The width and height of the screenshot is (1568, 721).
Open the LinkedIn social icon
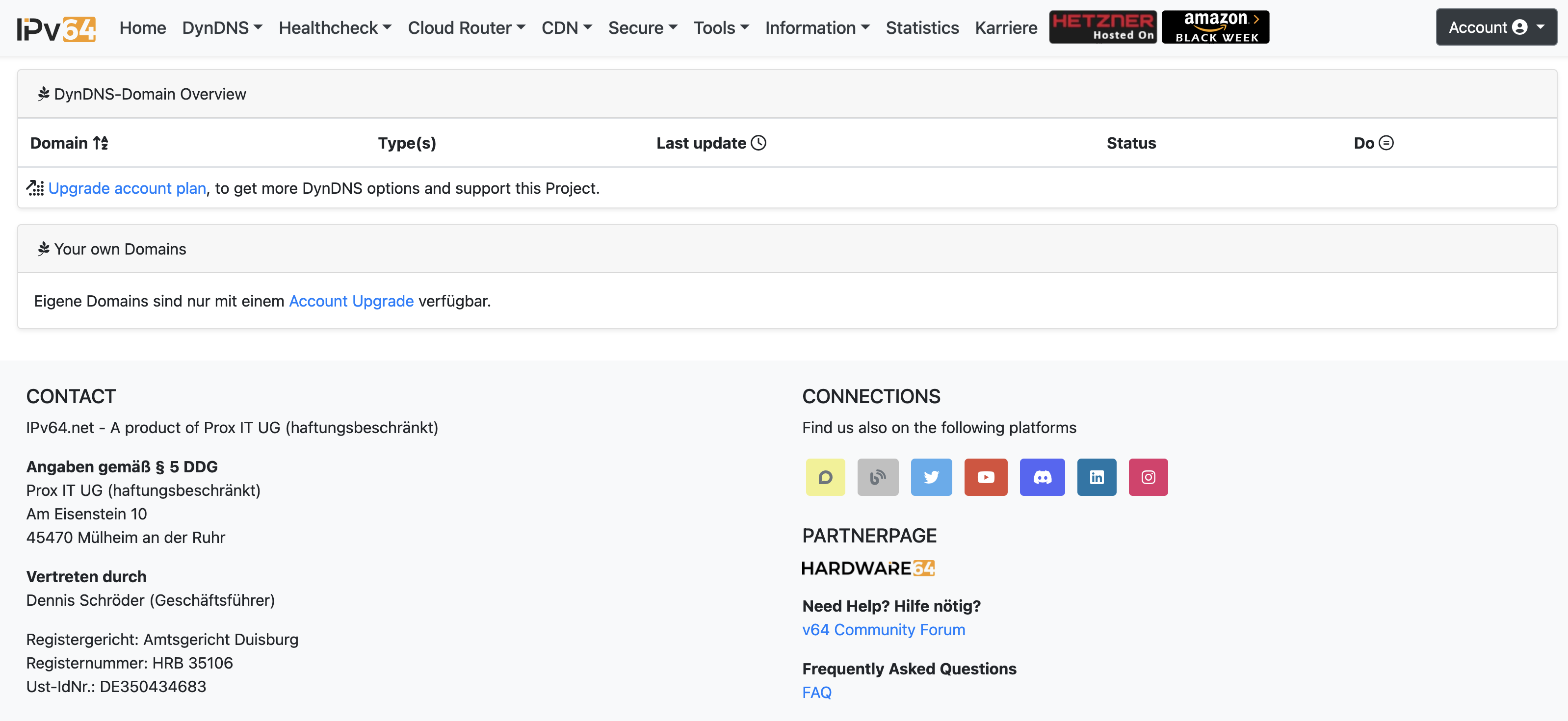coord(1096,477)
